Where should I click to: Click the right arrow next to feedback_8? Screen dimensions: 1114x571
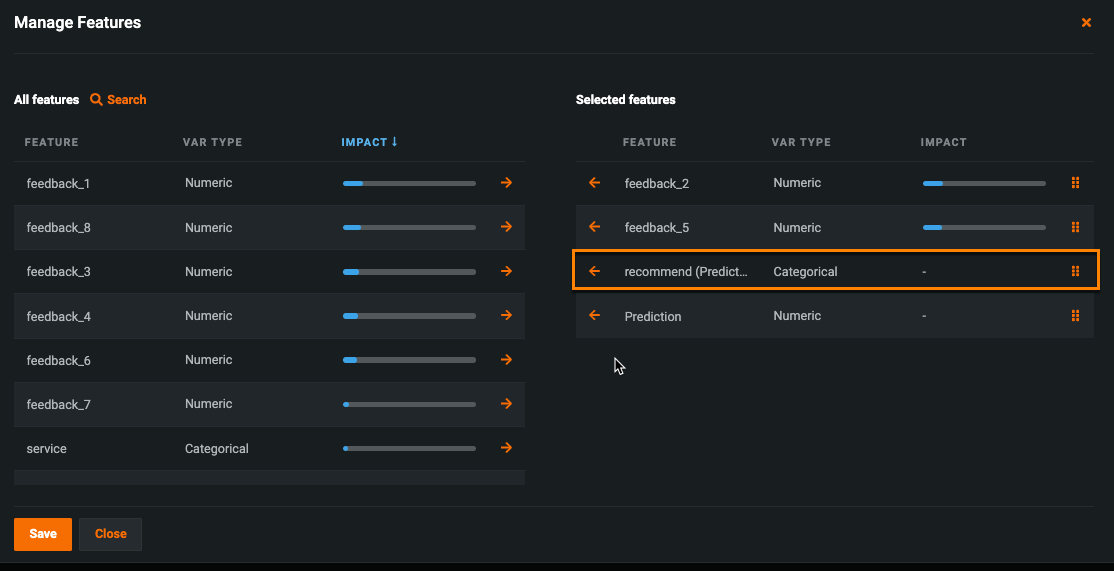pyautogui.click(x=506, y=227)
